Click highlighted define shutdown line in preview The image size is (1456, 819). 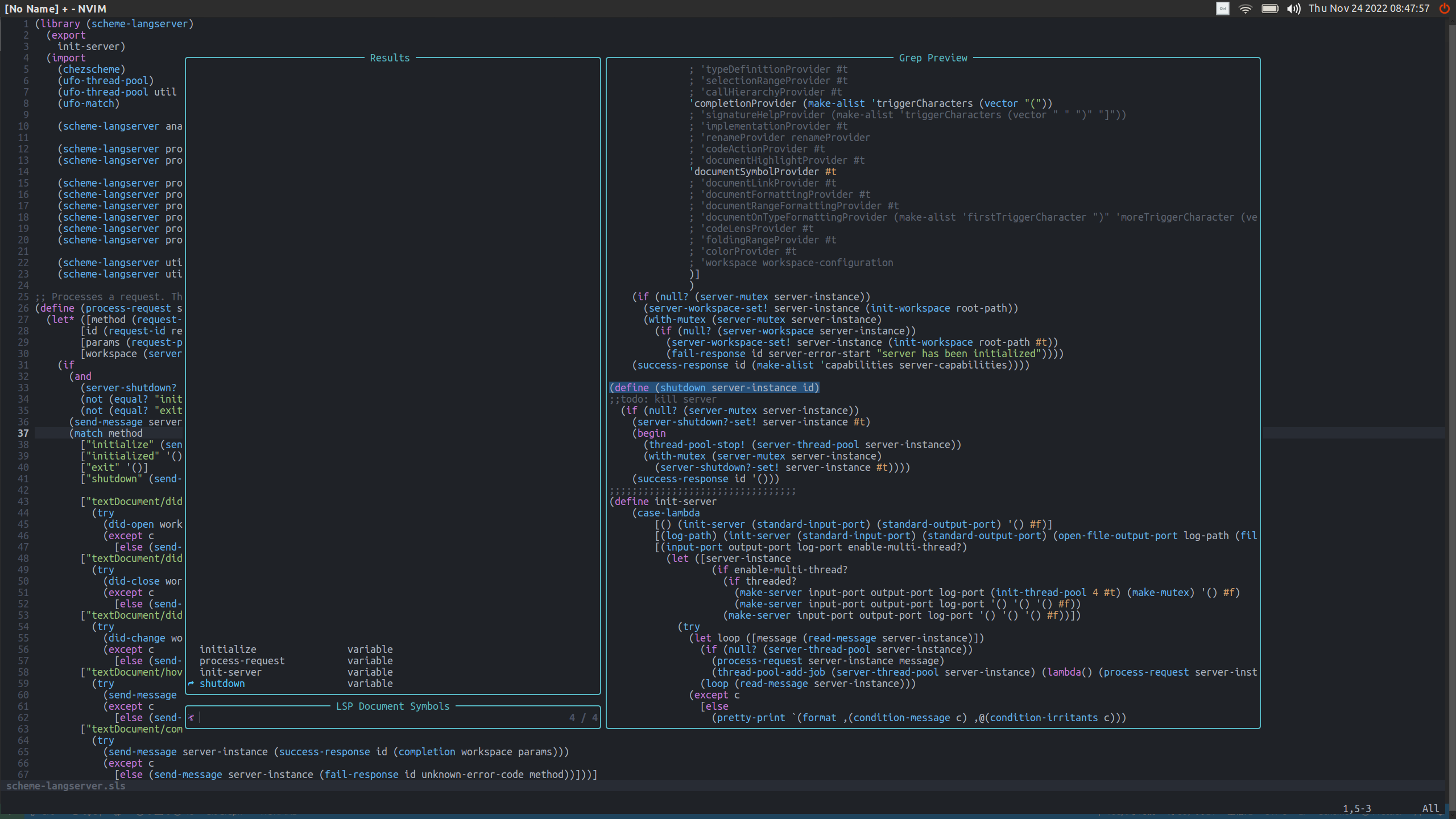pyautogui.click(x=714, y=388)
